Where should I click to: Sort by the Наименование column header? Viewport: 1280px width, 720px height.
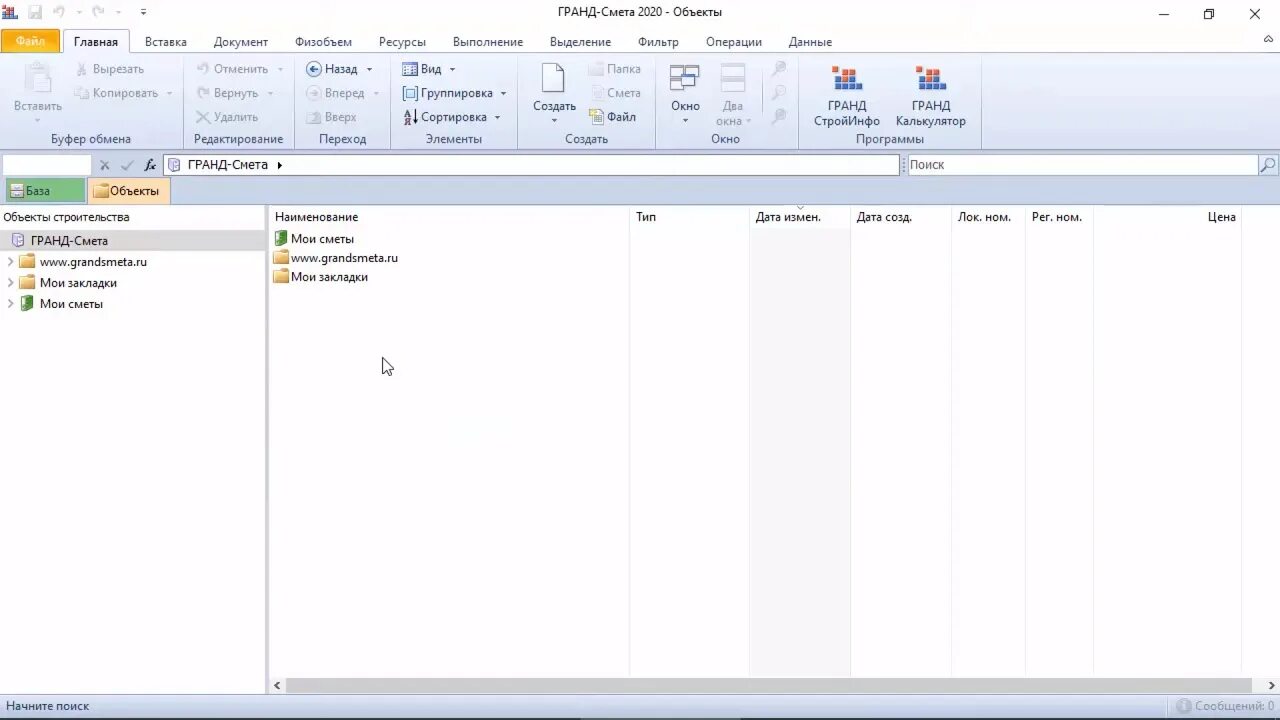[449, 217]
